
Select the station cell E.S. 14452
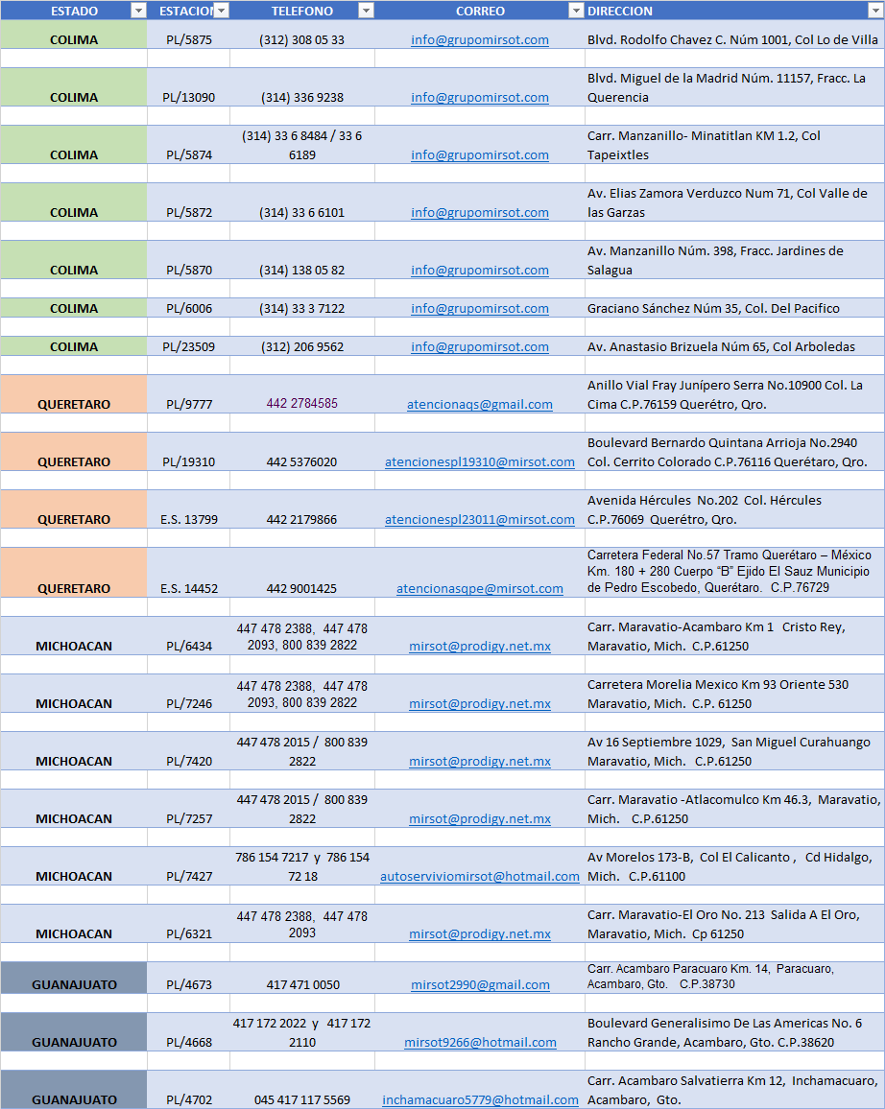click(188, 589)
